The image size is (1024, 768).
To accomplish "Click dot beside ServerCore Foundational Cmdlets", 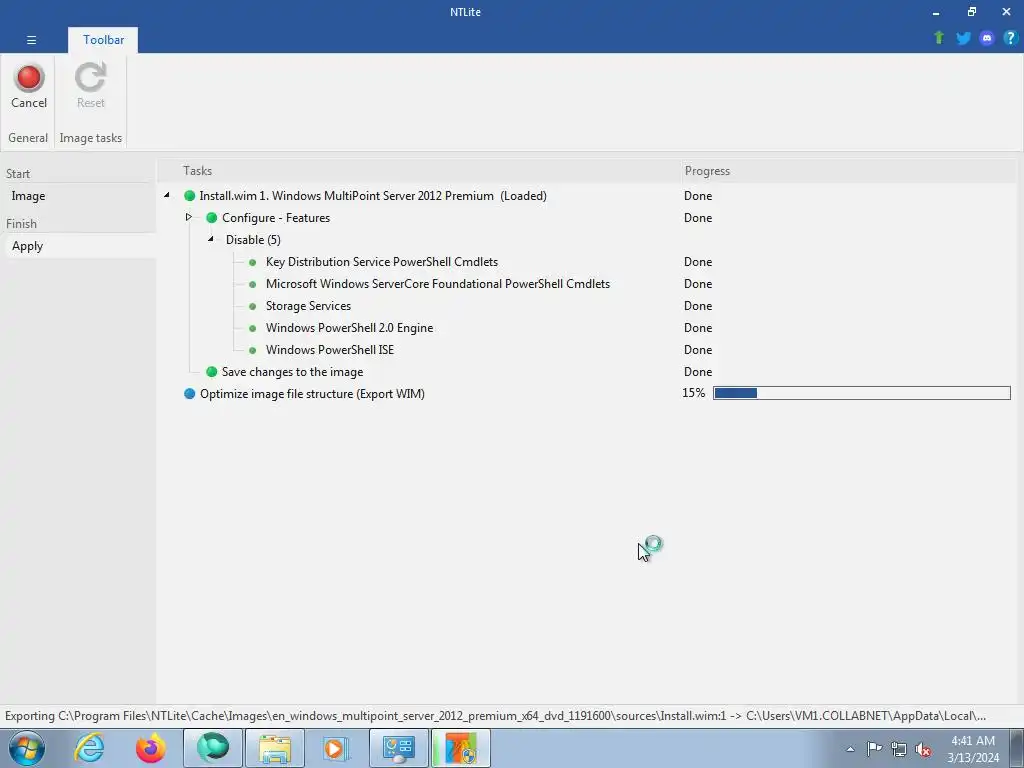I will pyautogui.click(x=253, y=284).
